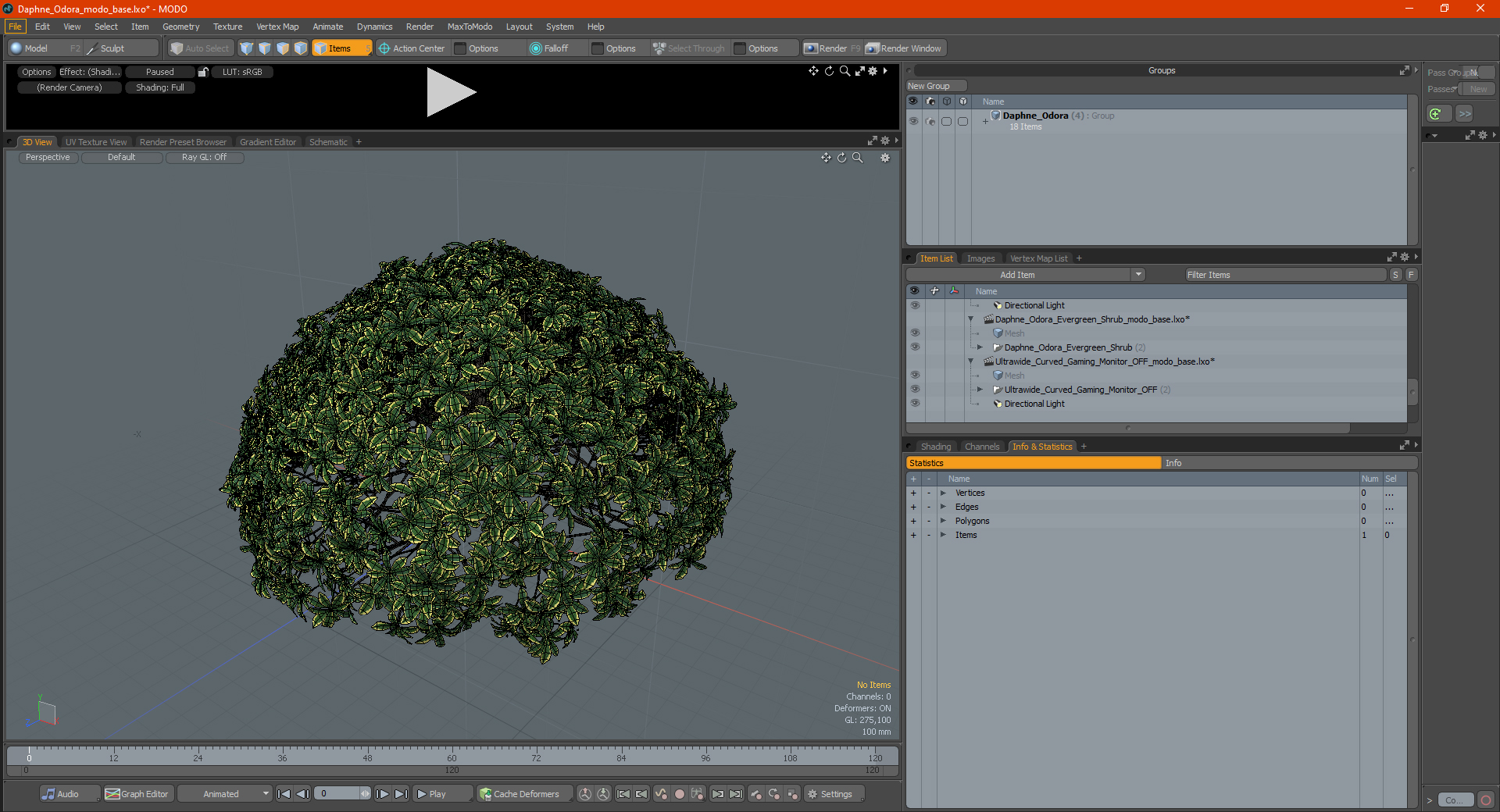Maximize the Groups panel
1500x812 pixels.
(1404, 70)
